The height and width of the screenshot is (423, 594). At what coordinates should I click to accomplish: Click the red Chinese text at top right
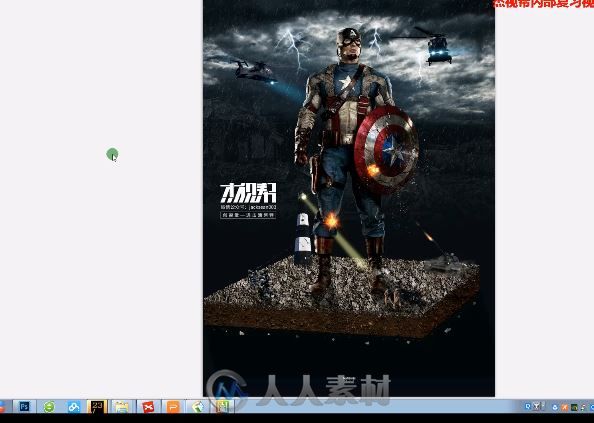point(543,4)
